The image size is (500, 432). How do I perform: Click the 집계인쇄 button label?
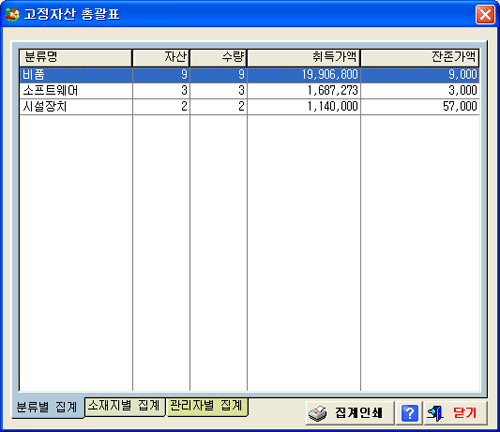tap(358, 413)
